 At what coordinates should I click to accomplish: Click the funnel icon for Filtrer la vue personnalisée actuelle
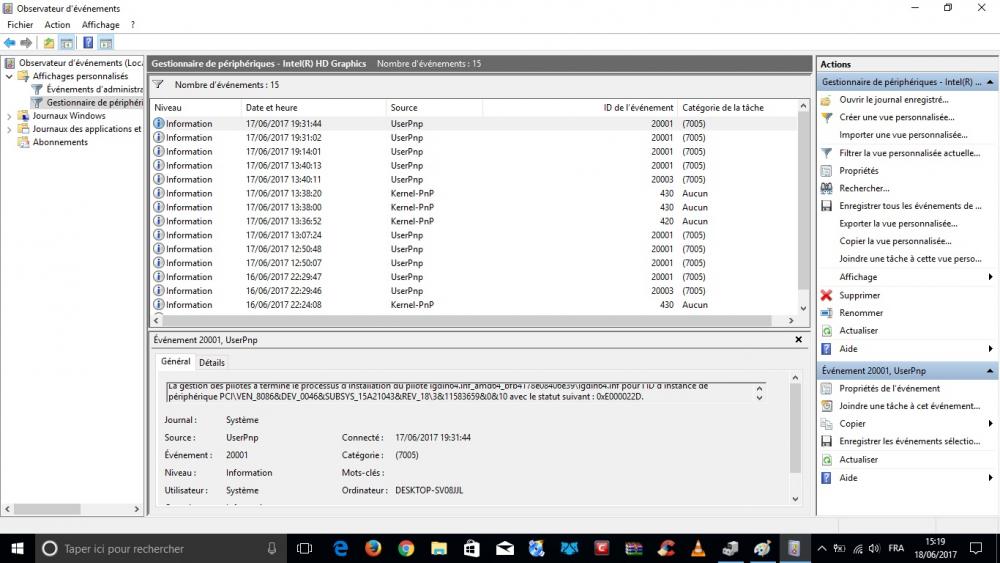coord(826,153)
